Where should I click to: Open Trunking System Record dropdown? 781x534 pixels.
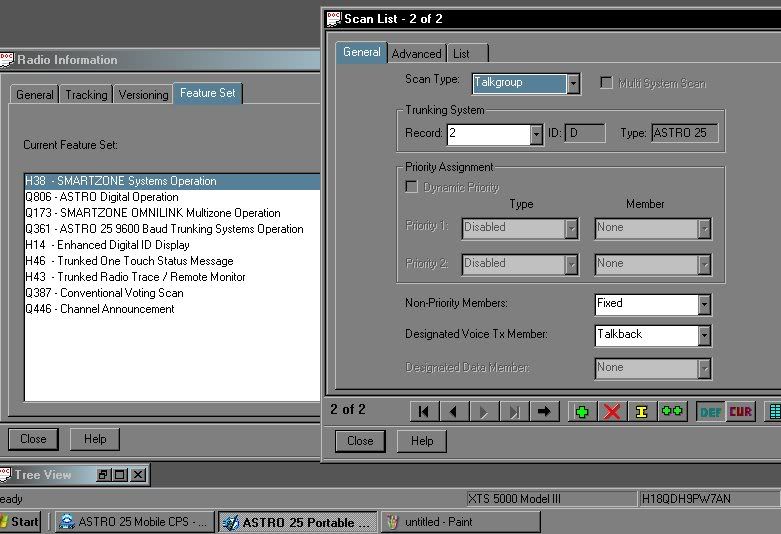[536, 134]
